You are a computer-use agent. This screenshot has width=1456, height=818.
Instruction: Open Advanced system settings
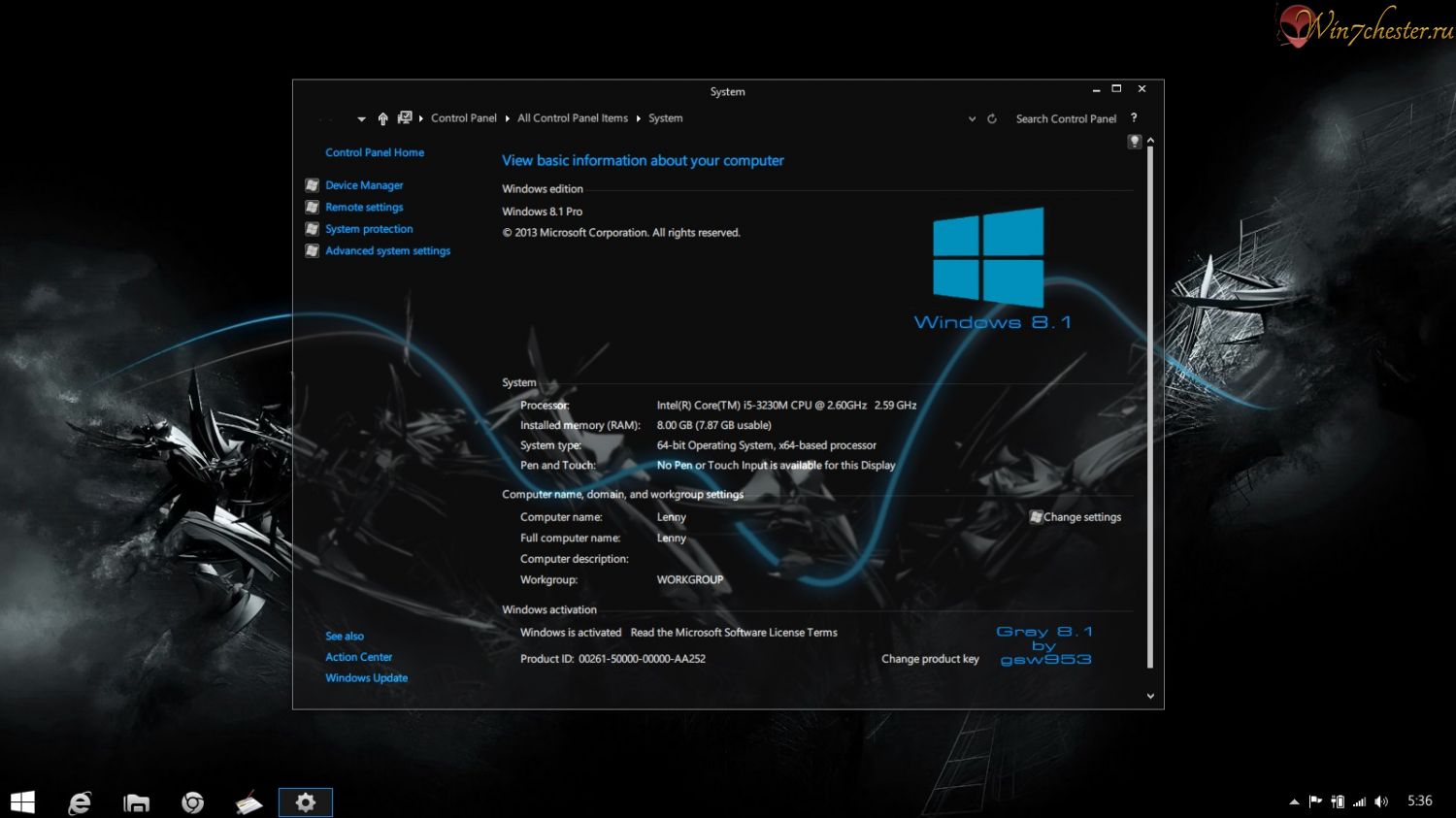click(387, 251)
